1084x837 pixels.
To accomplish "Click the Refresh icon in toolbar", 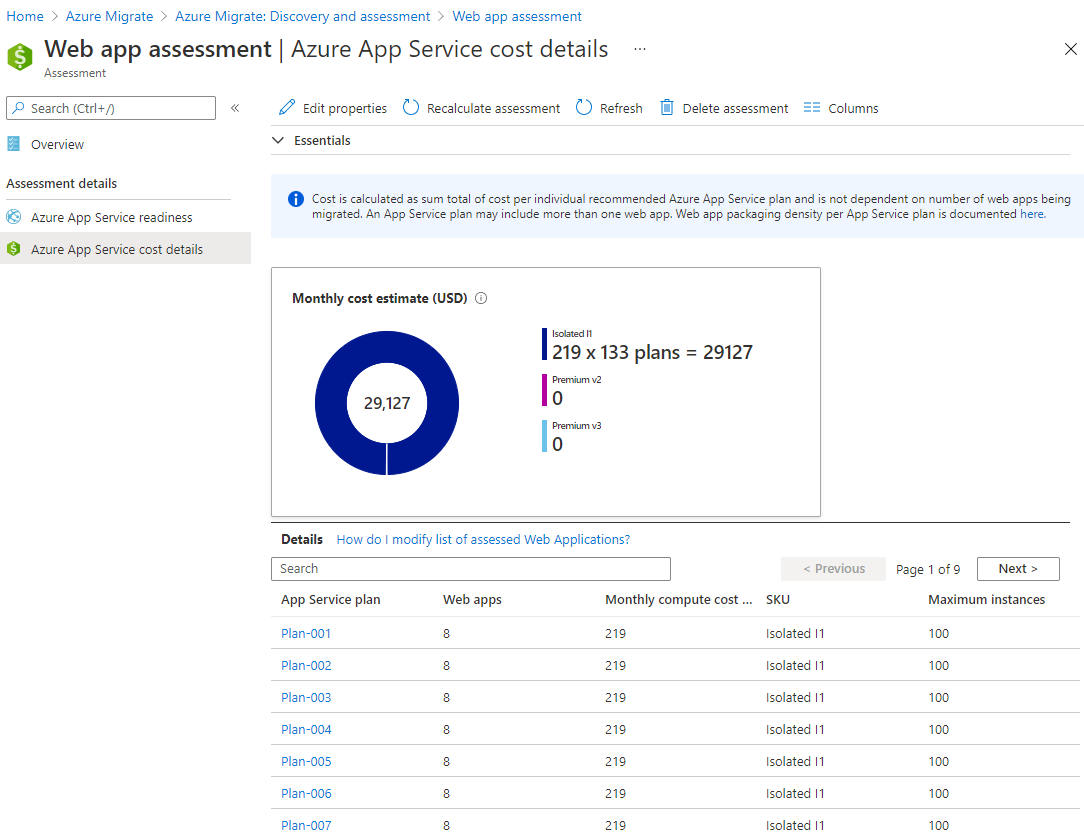I will 584,108.
